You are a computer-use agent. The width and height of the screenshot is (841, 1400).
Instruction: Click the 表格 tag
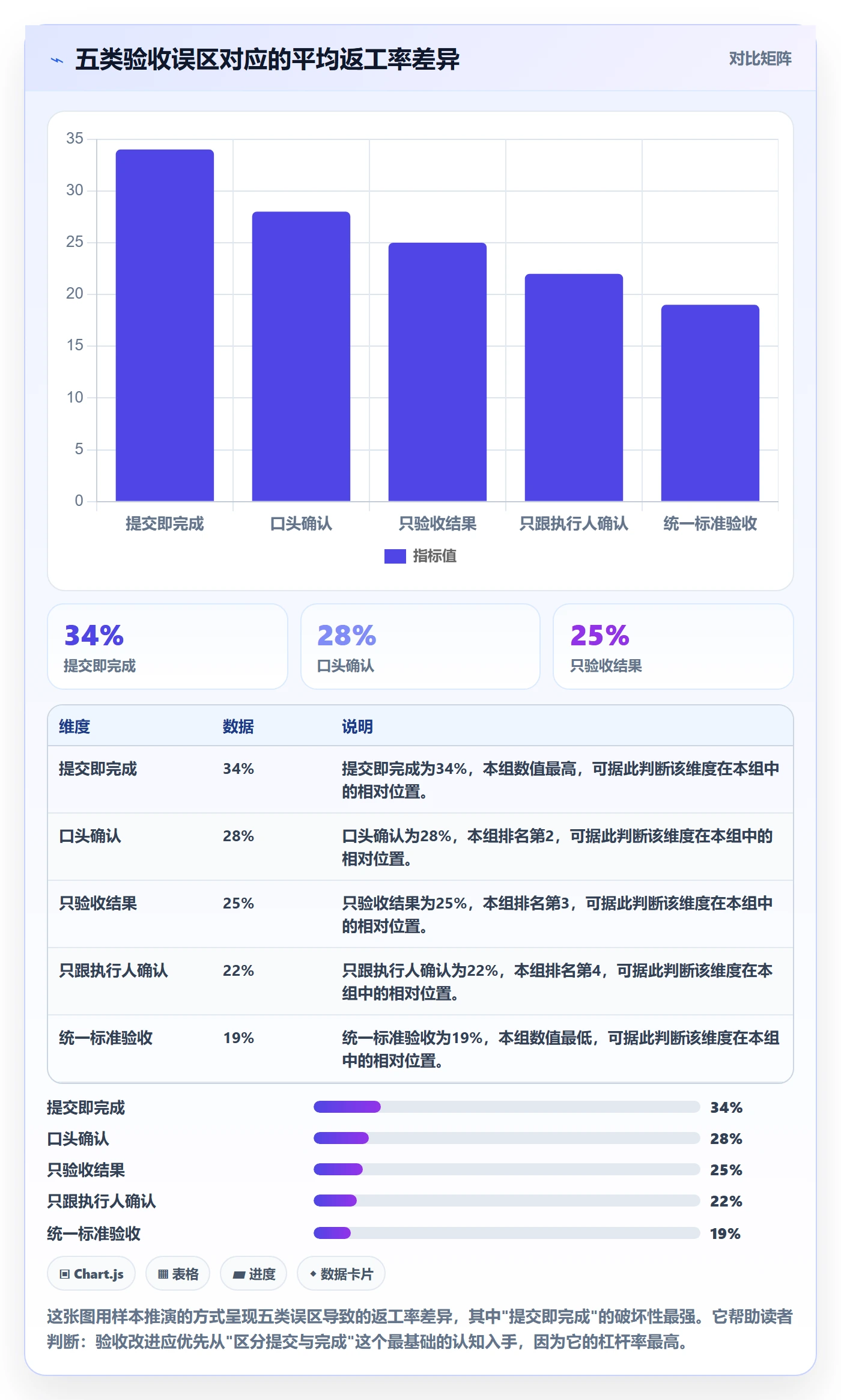(x=178, y=1274)
